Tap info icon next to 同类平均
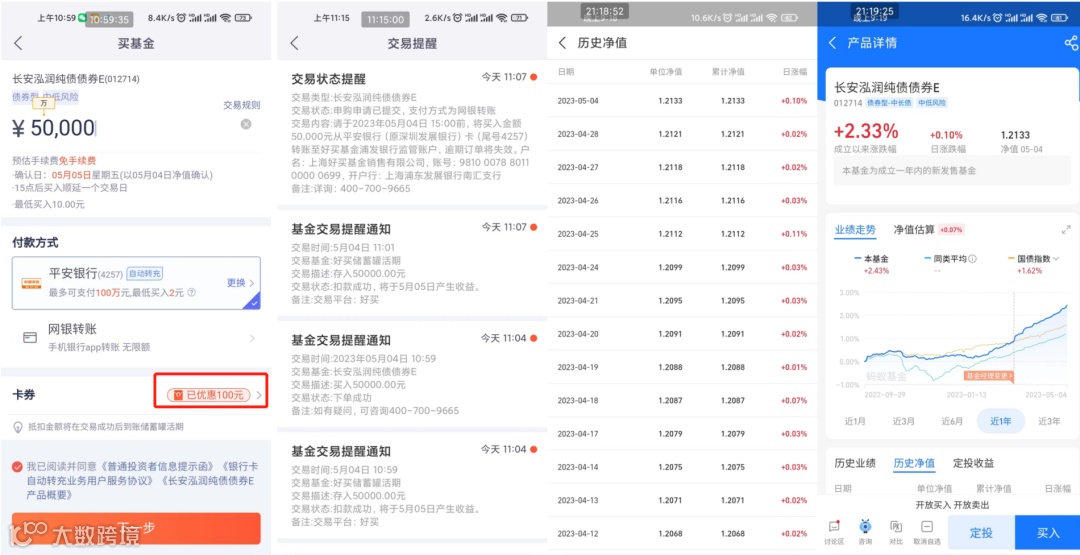The height and width of the screenshot is (555, 1080). tap(973, 259)
